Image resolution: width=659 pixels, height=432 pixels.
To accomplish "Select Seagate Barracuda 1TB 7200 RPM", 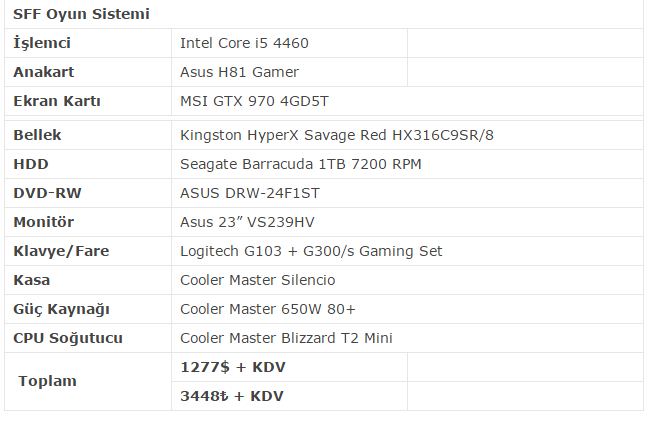I will tap(301, 164).
